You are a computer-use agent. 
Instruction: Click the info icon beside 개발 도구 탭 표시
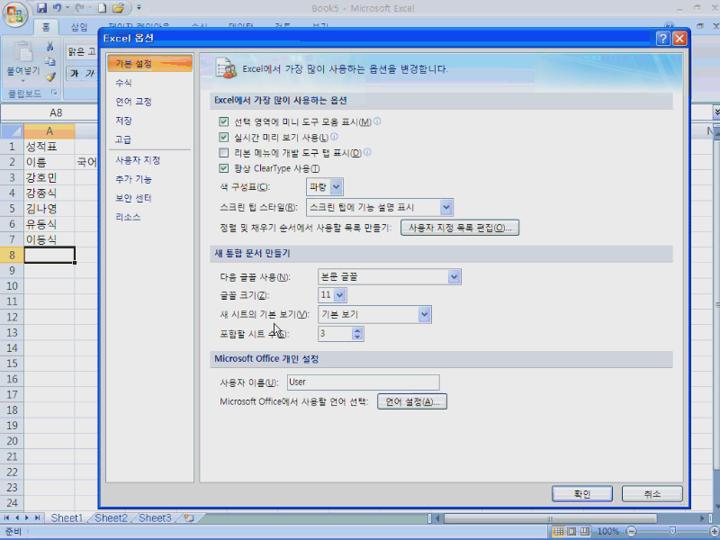coord(367,152)
